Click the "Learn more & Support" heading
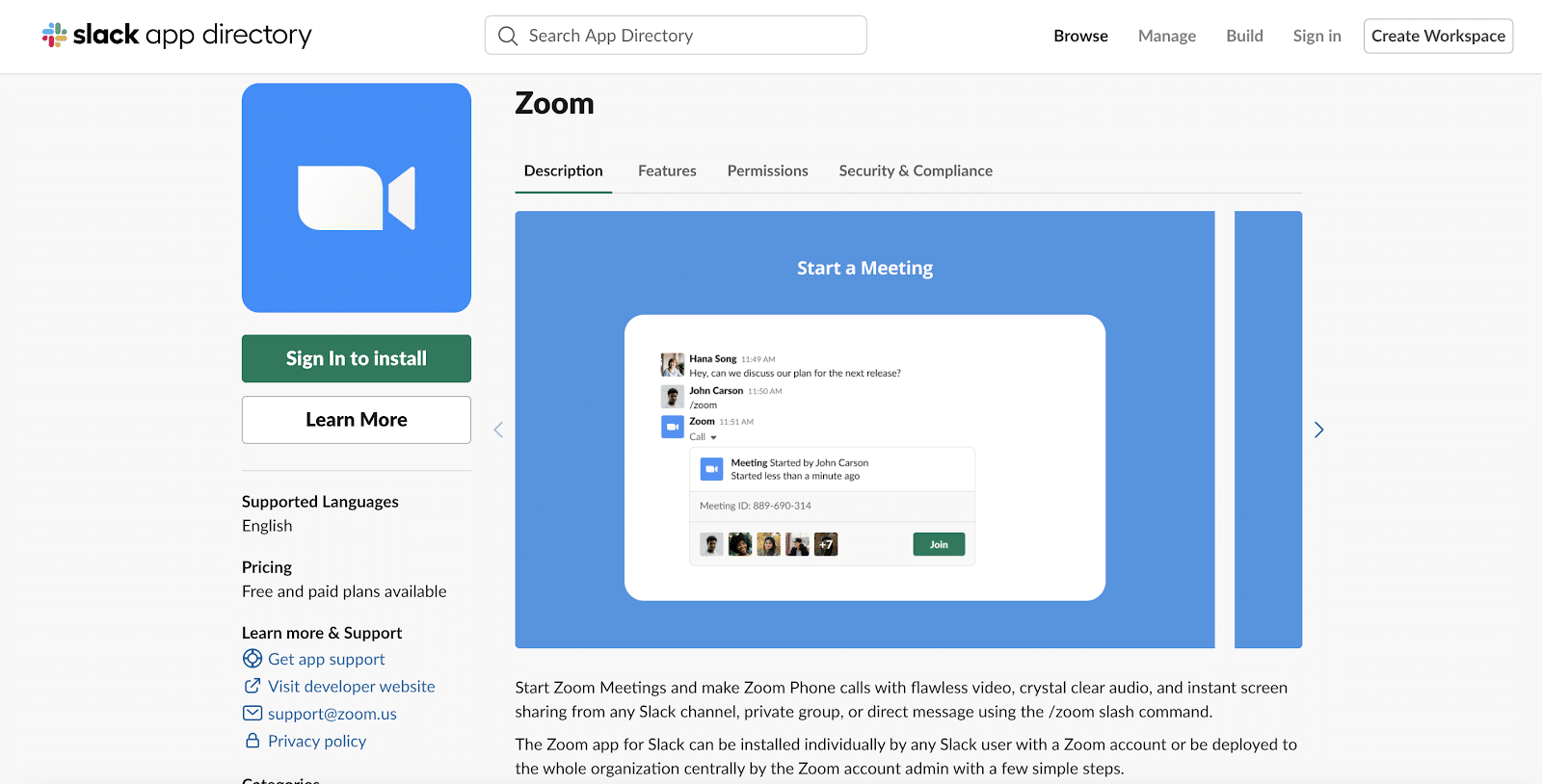The width and height of the screenshot is (1542, 784). (x=322, y=633)
